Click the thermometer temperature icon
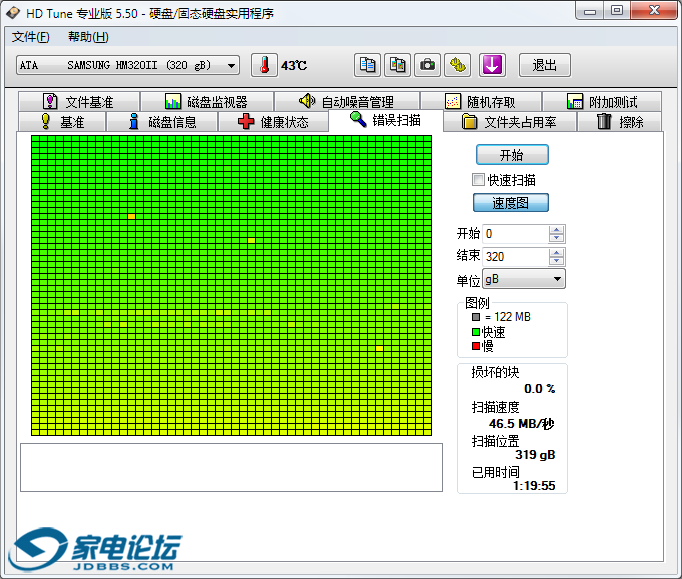The height and width of the screenshot is (579, 682). pyautogui.click(x=264, y=65)
